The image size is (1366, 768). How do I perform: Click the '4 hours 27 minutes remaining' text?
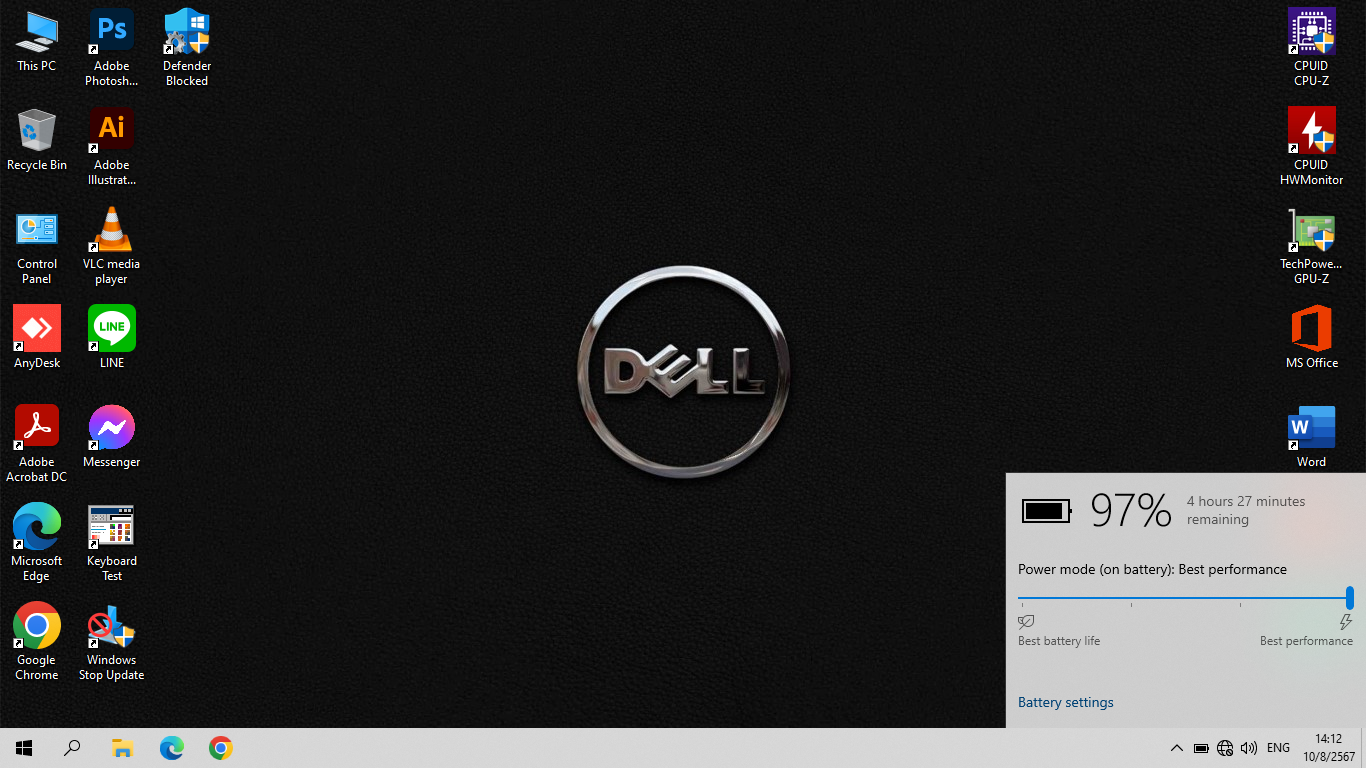point(1246,510)
